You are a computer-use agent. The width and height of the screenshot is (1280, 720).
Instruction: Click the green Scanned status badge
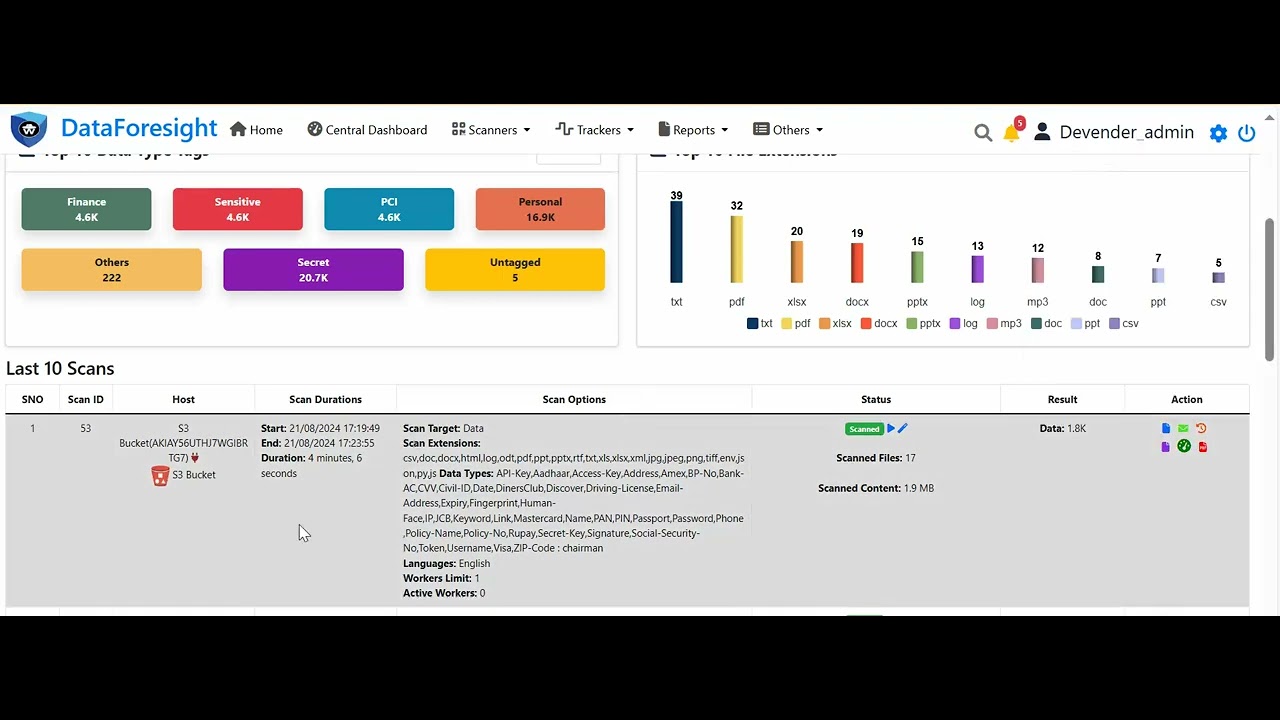click(864, 429)
